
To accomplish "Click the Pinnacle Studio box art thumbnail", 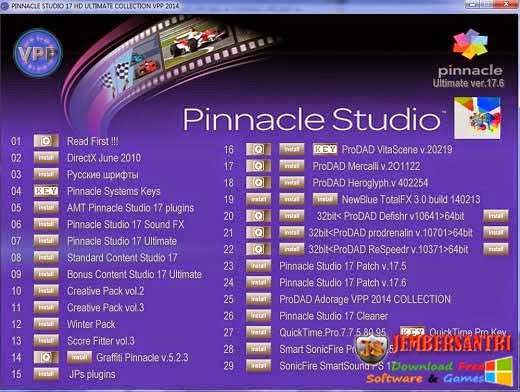I will tap(477, 118).
